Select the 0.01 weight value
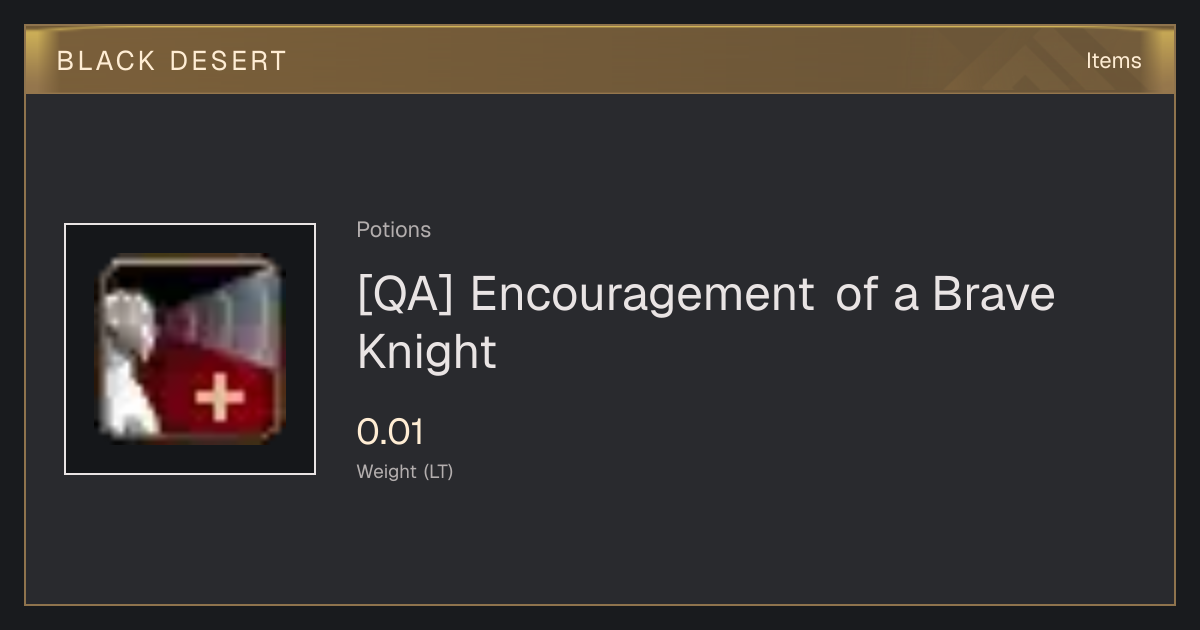The image size is (1200, 630). [x=390, y=432]
